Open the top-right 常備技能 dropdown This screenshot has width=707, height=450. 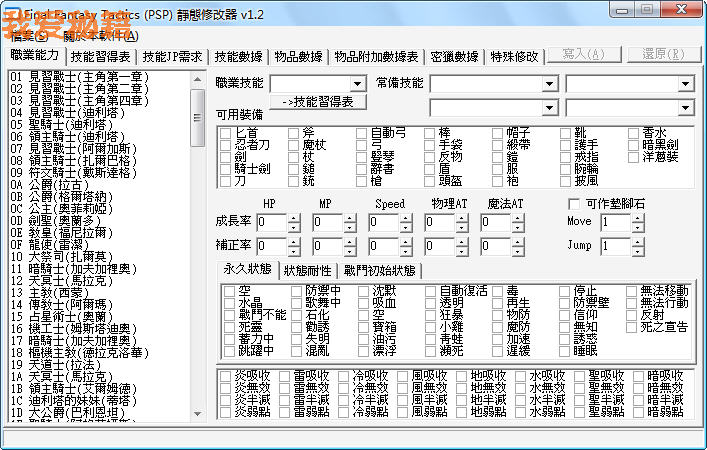686,84
